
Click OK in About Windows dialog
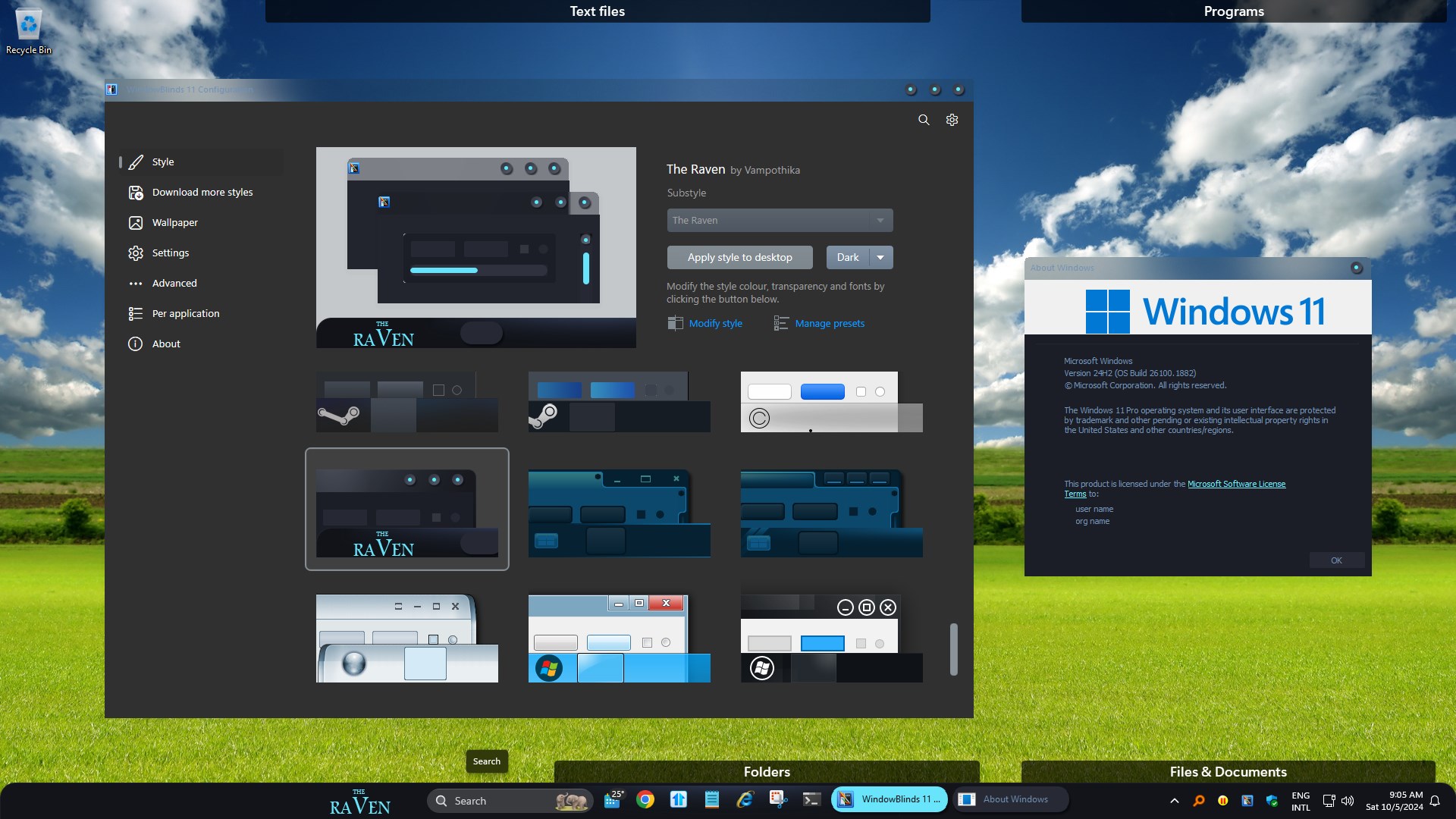1336,560
